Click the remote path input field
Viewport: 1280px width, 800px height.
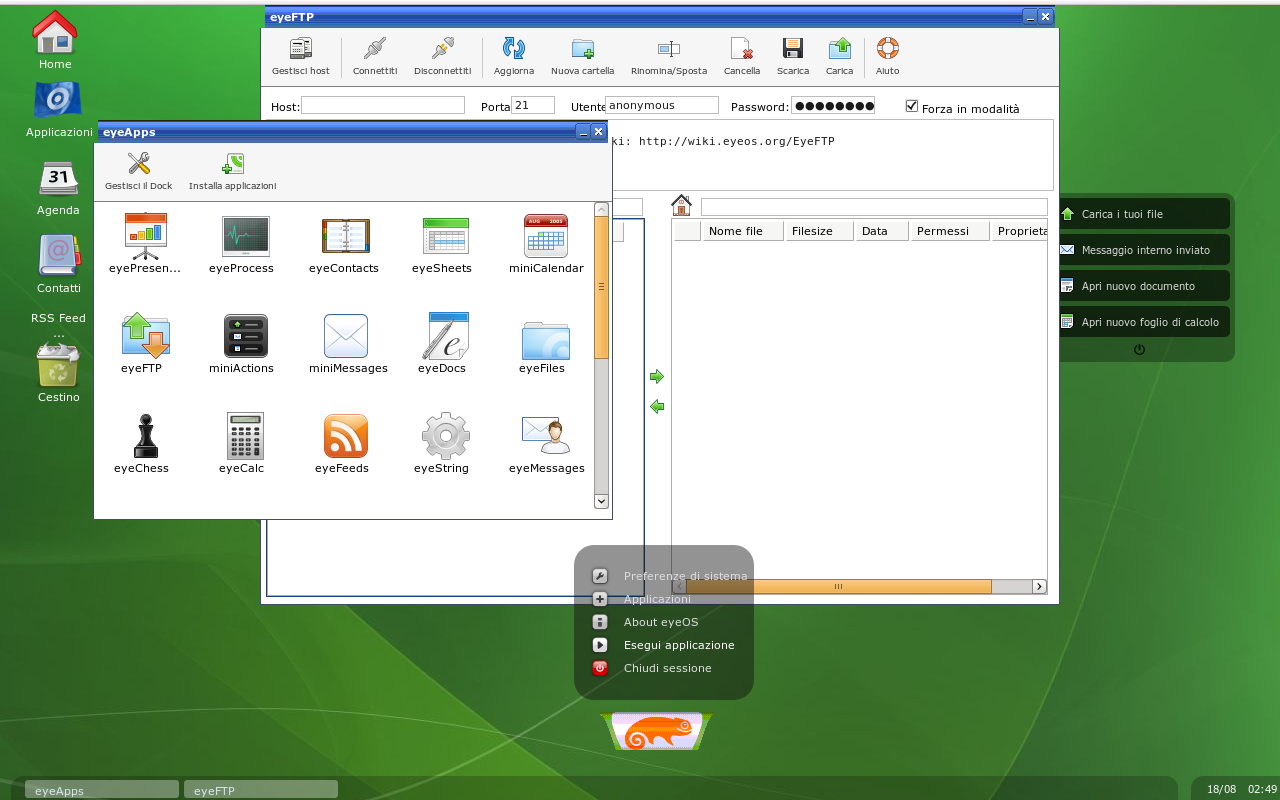click(x=874, y=207)
